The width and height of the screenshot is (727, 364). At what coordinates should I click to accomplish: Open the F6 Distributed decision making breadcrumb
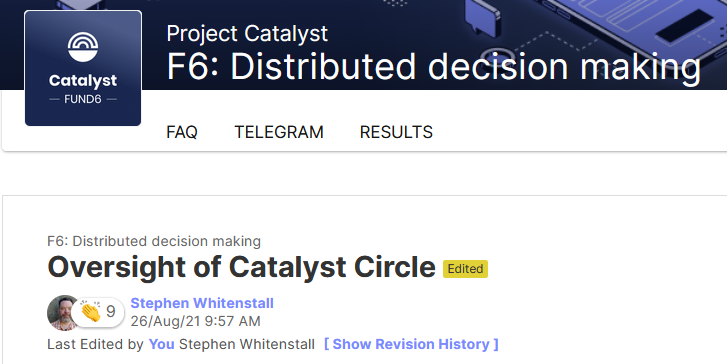(154, 241)
